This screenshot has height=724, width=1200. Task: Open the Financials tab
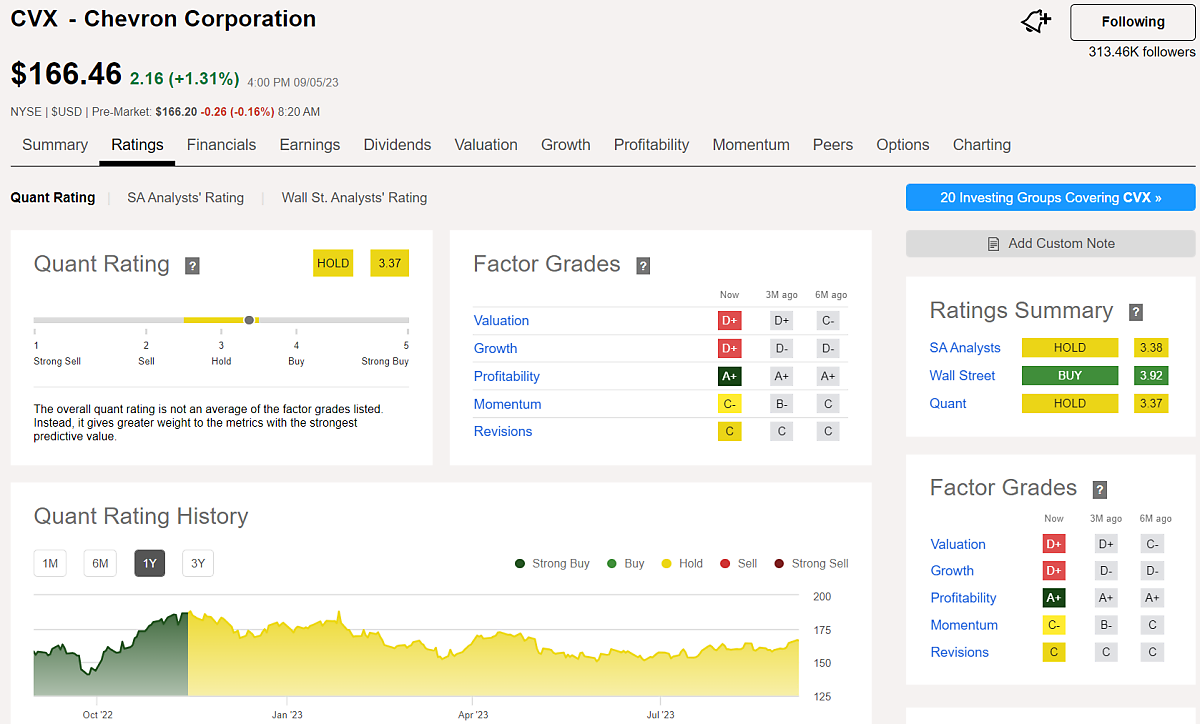click(221, 145)
